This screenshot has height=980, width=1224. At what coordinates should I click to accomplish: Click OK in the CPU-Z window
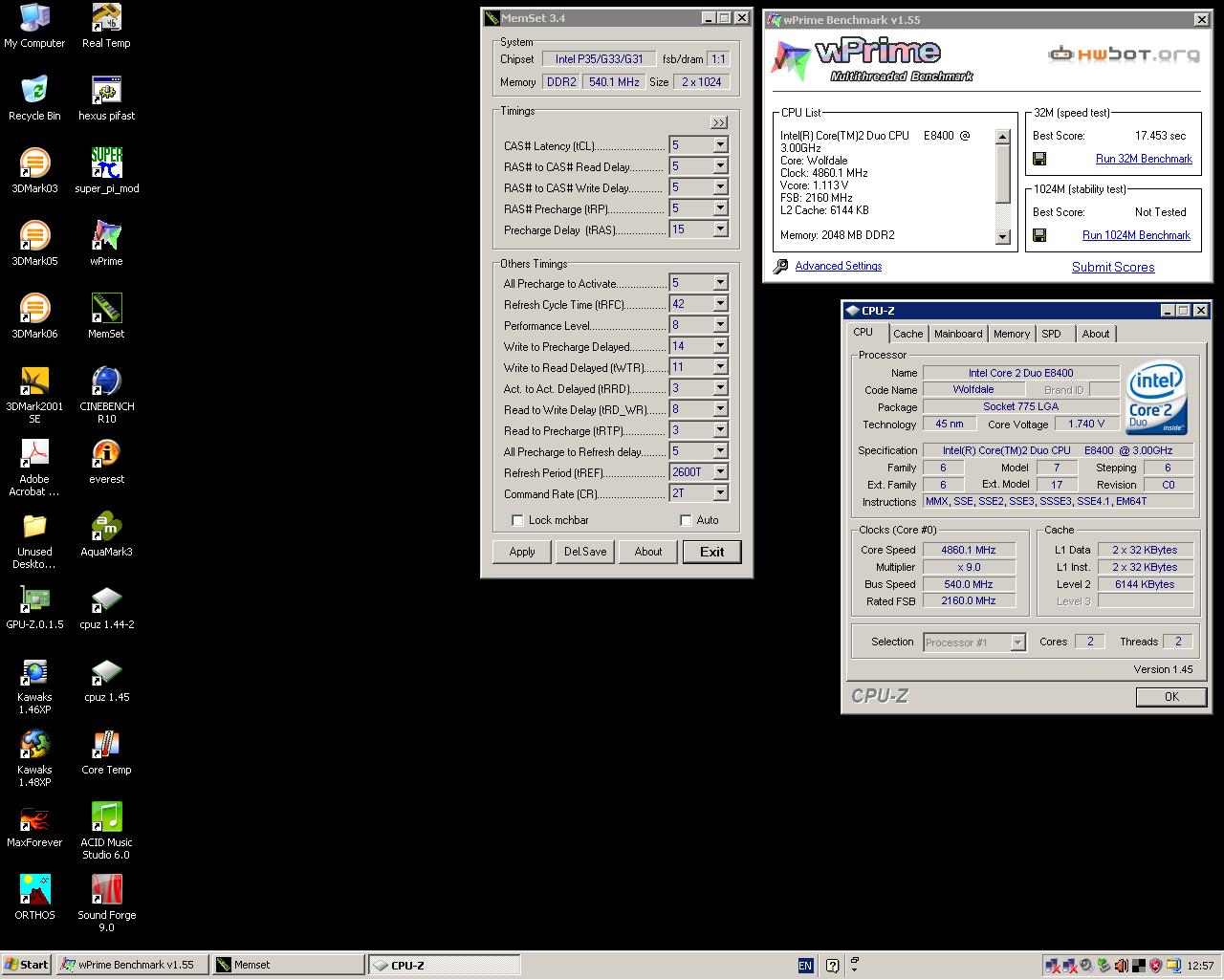click(x=1171, y=697)
